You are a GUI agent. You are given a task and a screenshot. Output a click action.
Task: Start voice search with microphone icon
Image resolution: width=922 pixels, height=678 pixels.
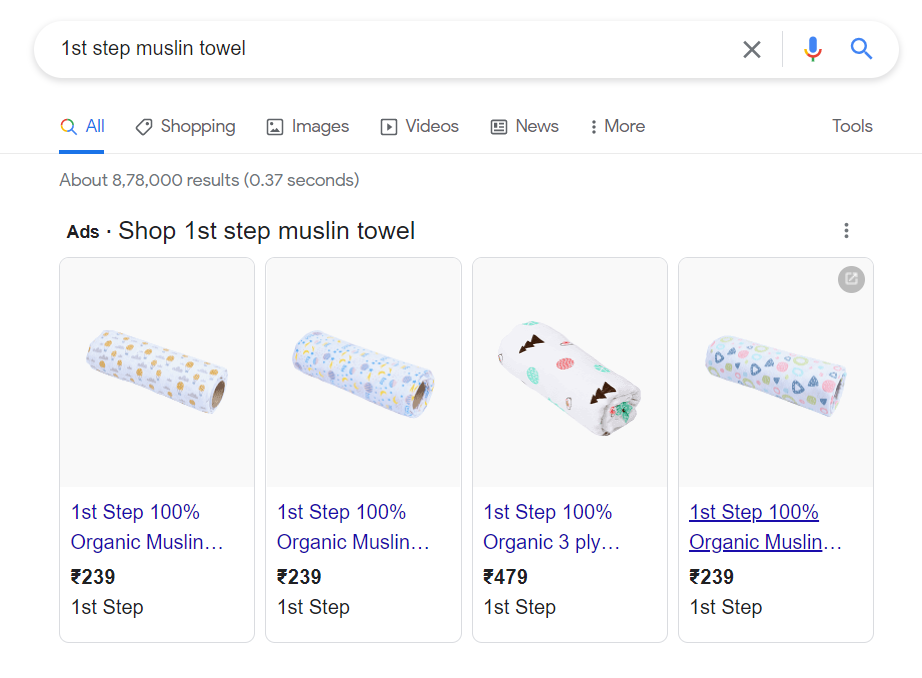pyautogui.click(x=813, y=49)
